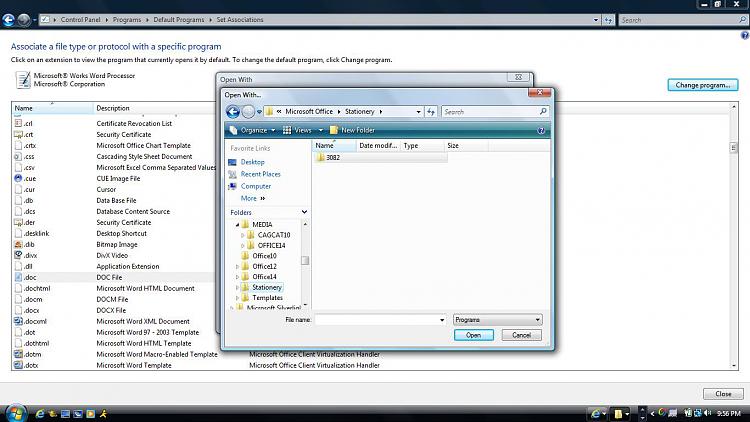Open Control Panel help icon

point(745,35)
